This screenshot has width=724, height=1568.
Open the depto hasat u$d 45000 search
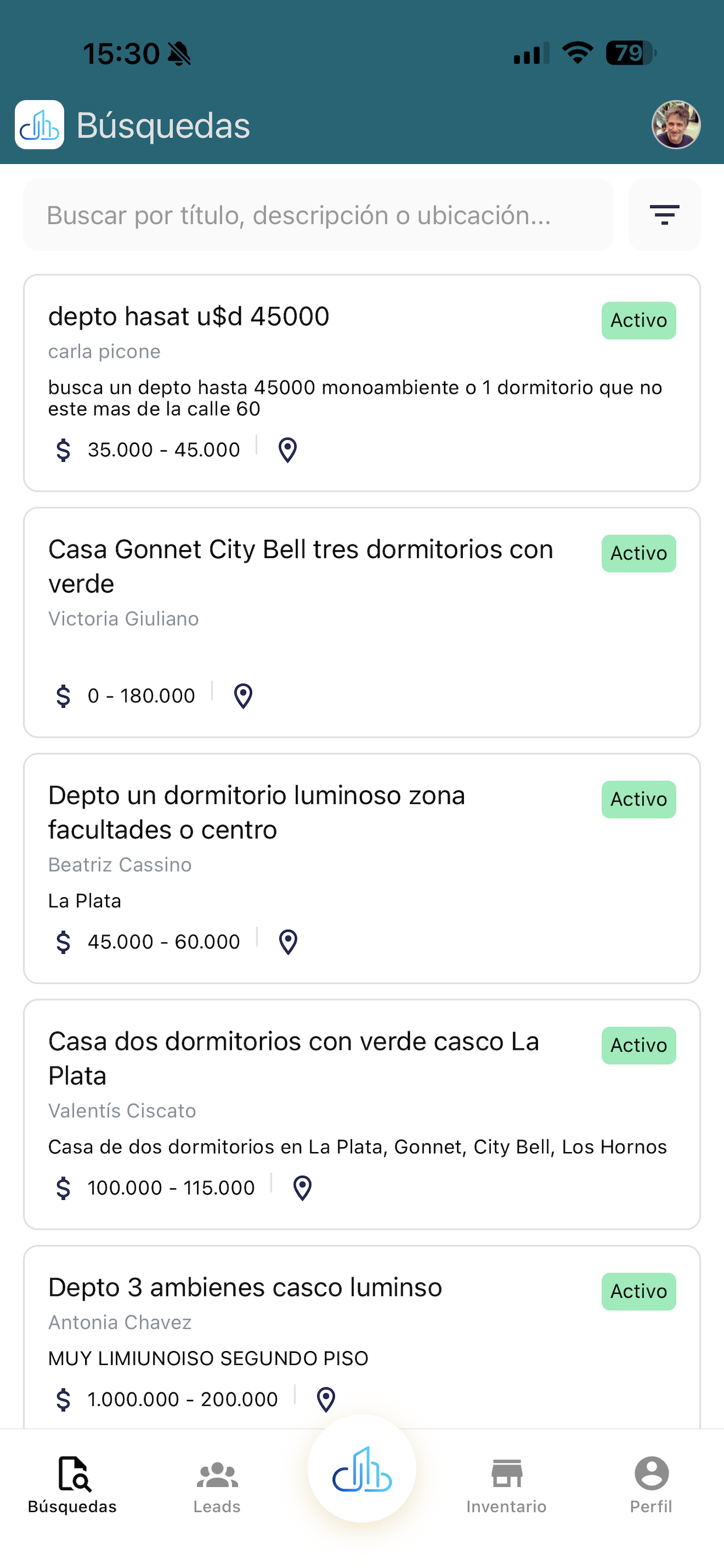(x=362, y=383)
